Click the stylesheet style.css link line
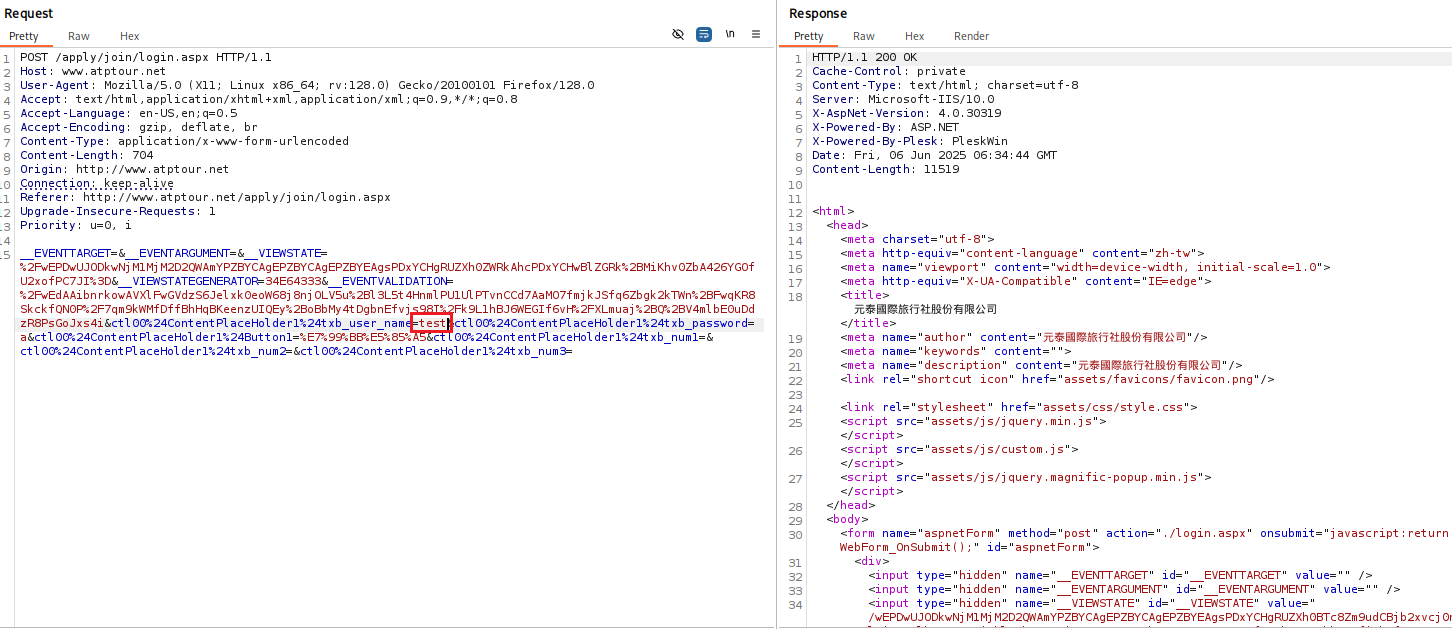Image resolution: width=1452 pixels, height=629 pixels. 1018,407
